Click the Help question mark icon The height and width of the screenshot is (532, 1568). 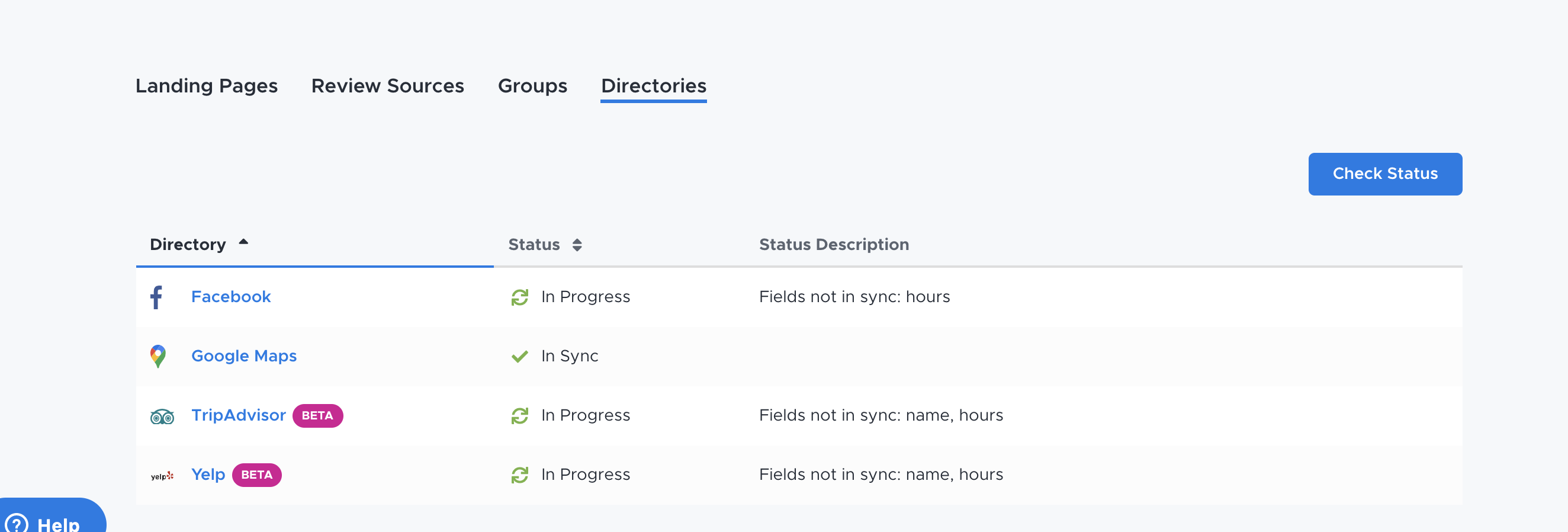tap(15, 524)
